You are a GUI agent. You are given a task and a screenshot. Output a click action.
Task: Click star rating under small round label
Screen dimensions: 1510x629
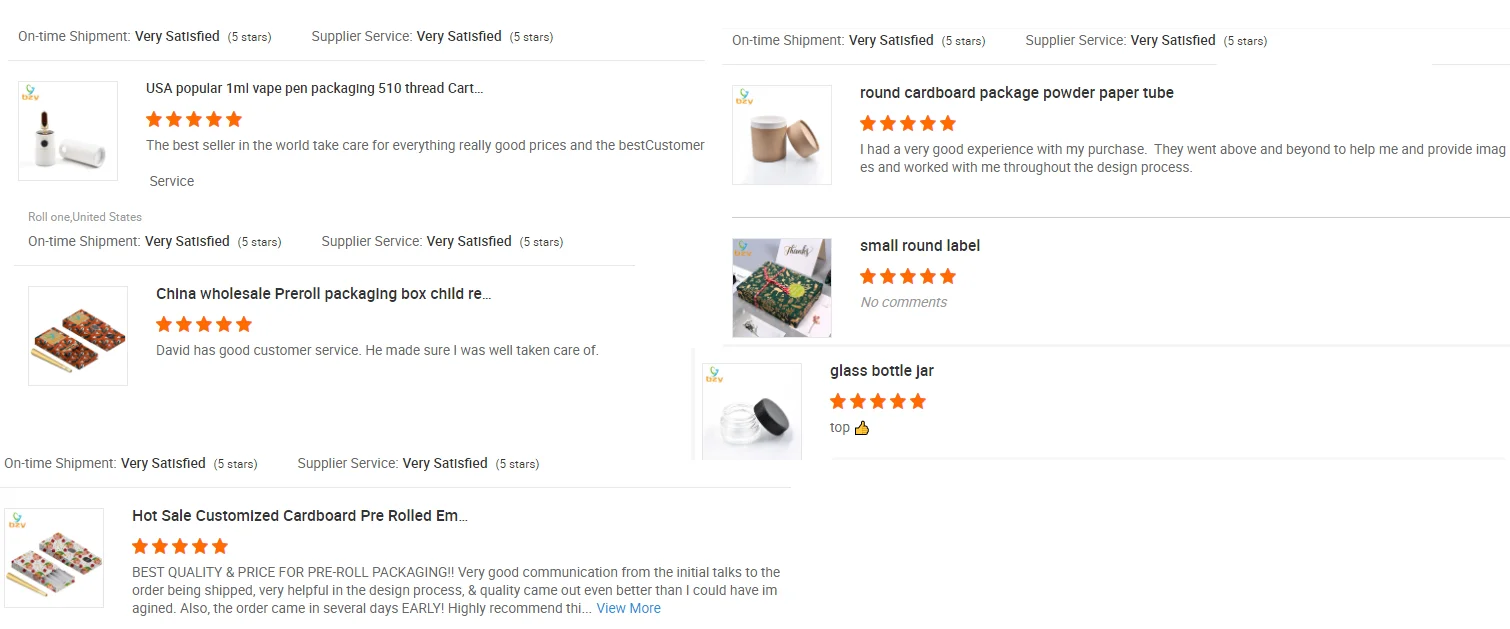tap(907, 276)
